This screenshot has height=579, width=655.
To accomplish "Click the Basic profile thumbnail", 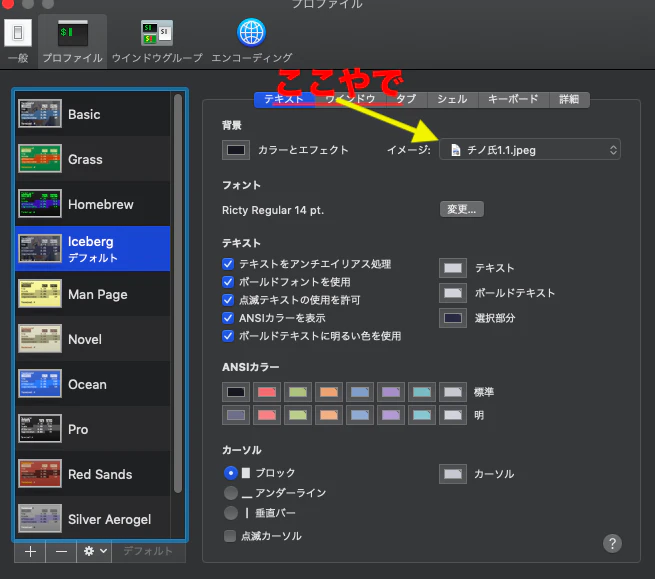I will click(x=40, y=113).
